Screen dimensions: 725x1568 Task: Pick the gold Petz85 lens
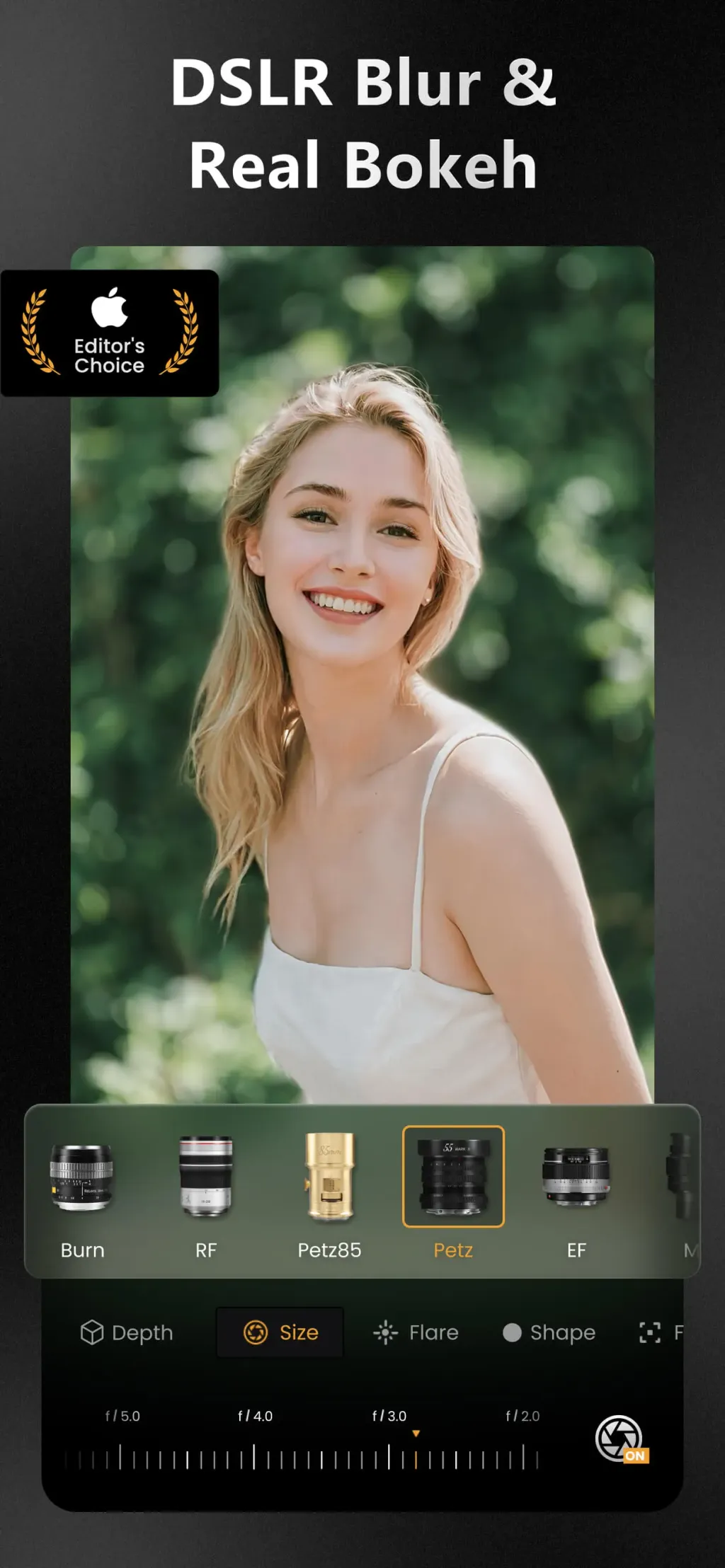click(x=329, y=1176)
